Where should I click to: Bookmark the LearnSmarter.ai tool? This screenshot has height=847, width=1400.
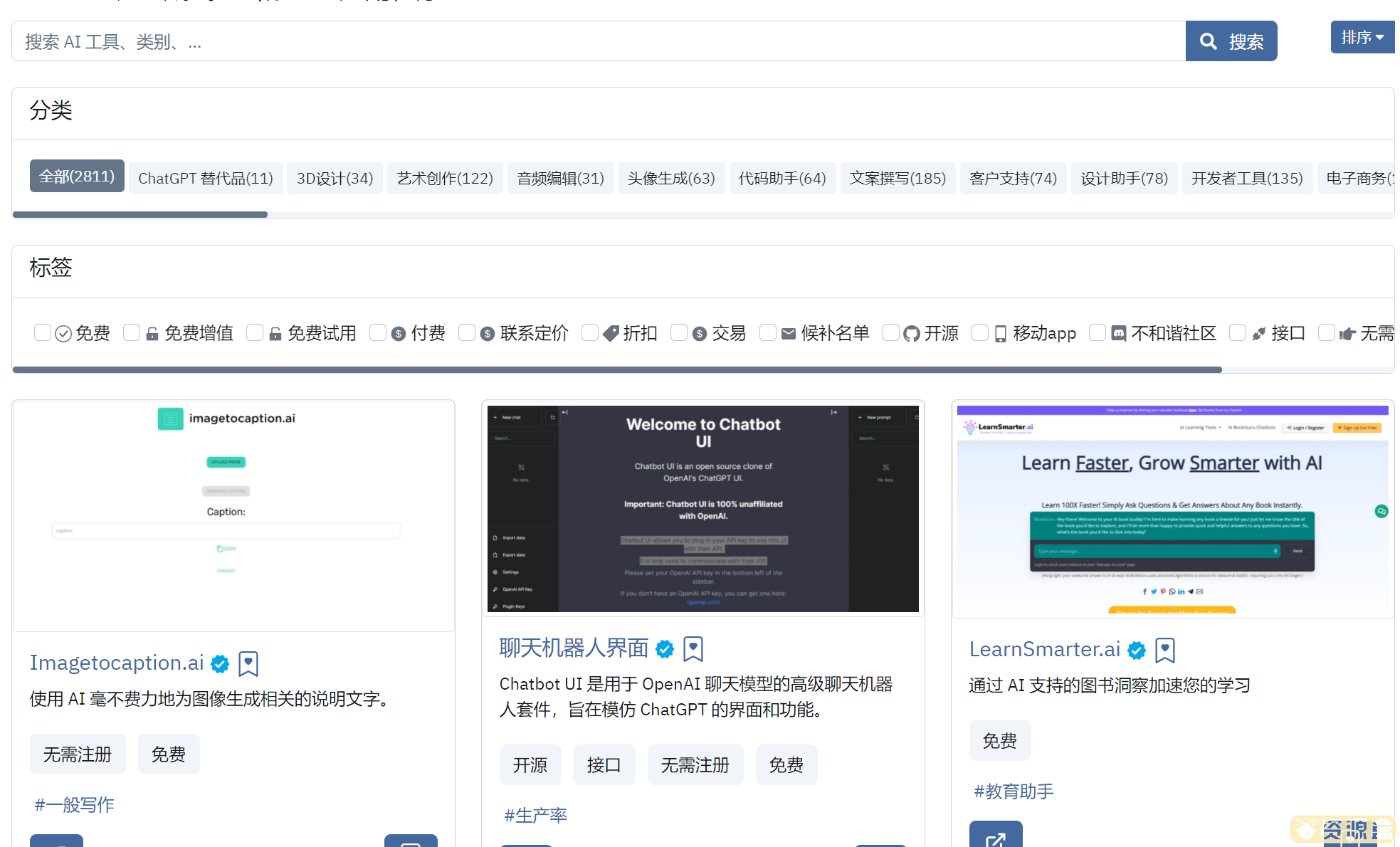(1165, 651)
